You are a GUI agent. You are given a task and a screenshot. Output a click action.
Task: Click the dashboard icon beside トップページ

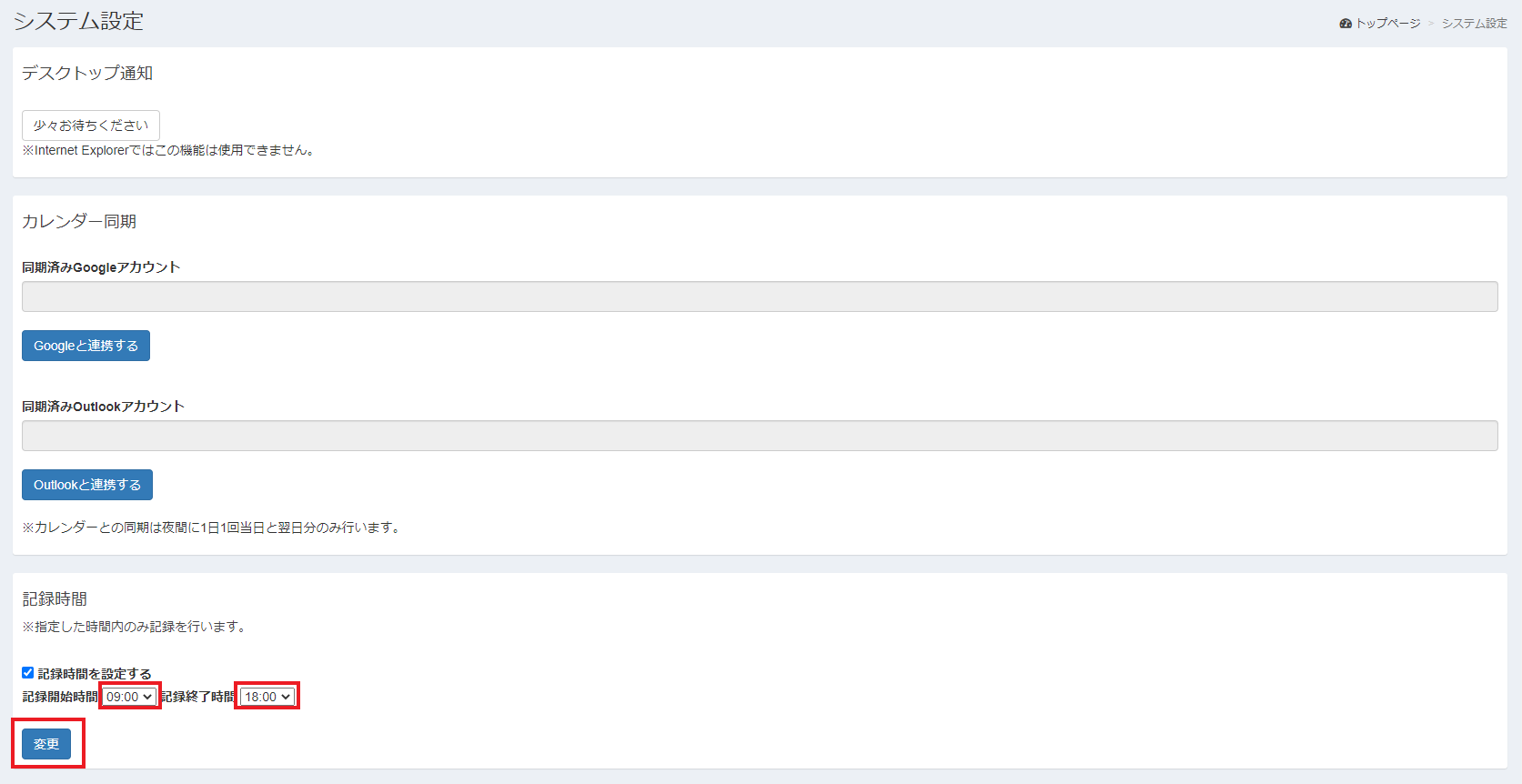click(x=1346, y=24)
